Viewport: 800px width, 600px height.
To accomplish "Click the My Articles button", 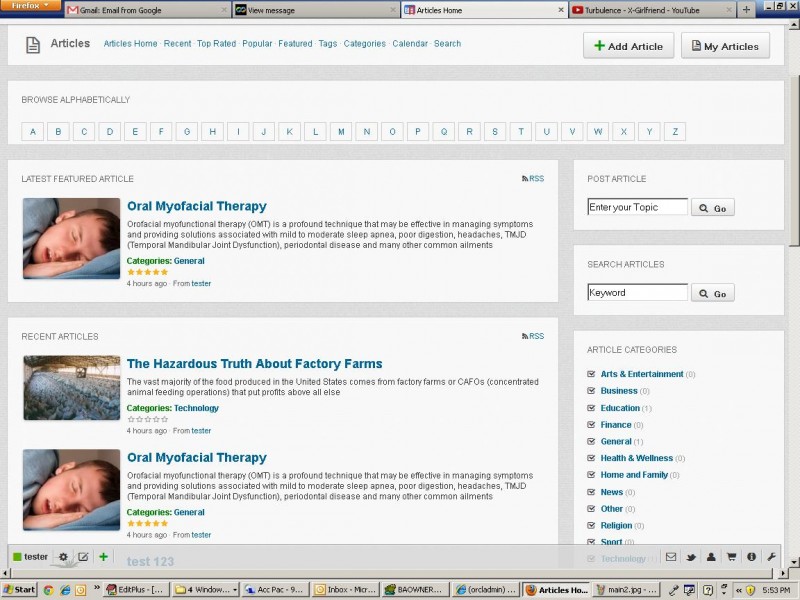I will pyautogui.click(x=725, y=46).
